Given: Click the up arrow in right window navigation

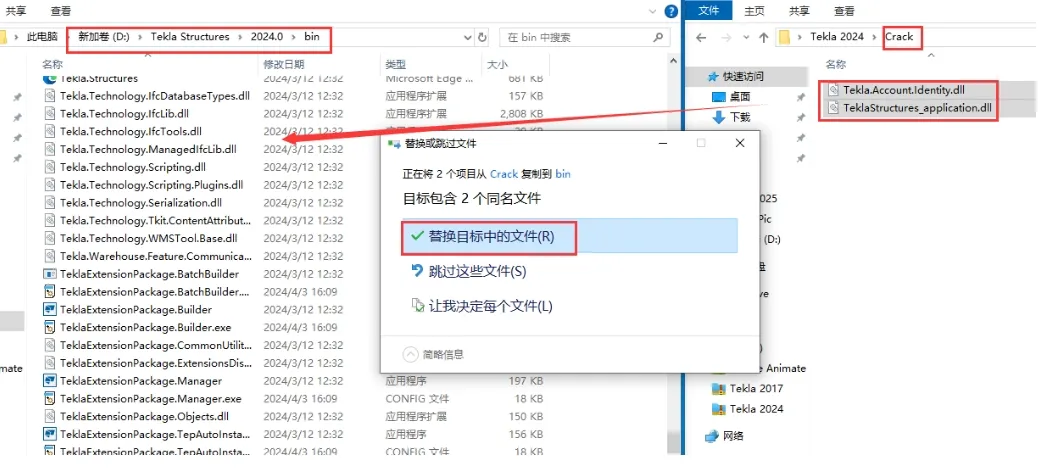Looking at the screenshot, I should coord(763,37).
